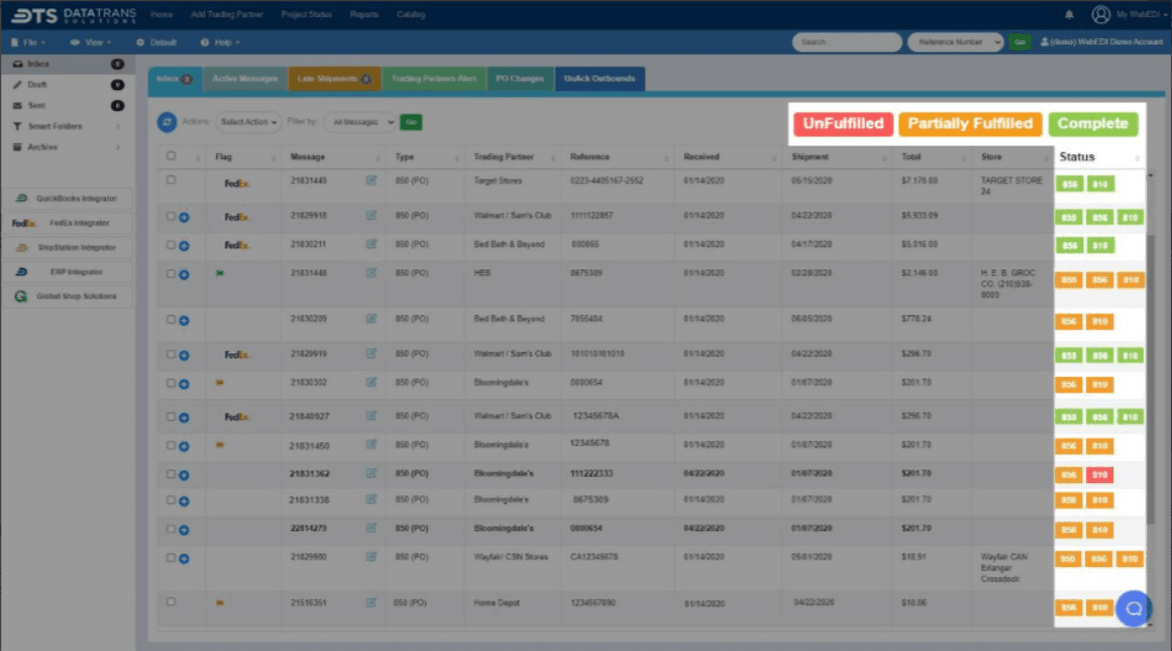1172x651 pixels.
Task: Open the chat support bubble
Action: coord(1134,609)
